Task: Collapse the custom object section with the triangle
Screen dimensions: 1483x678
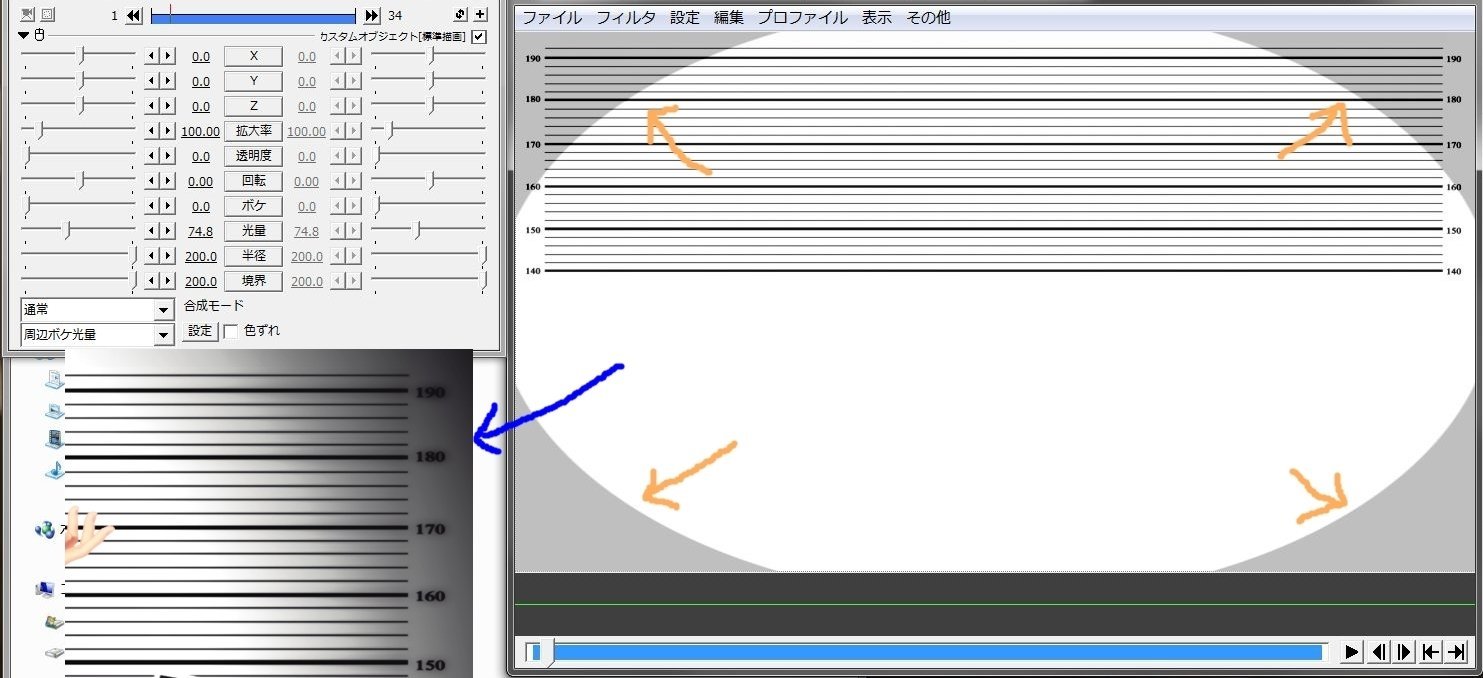Action: coord(22,33)
